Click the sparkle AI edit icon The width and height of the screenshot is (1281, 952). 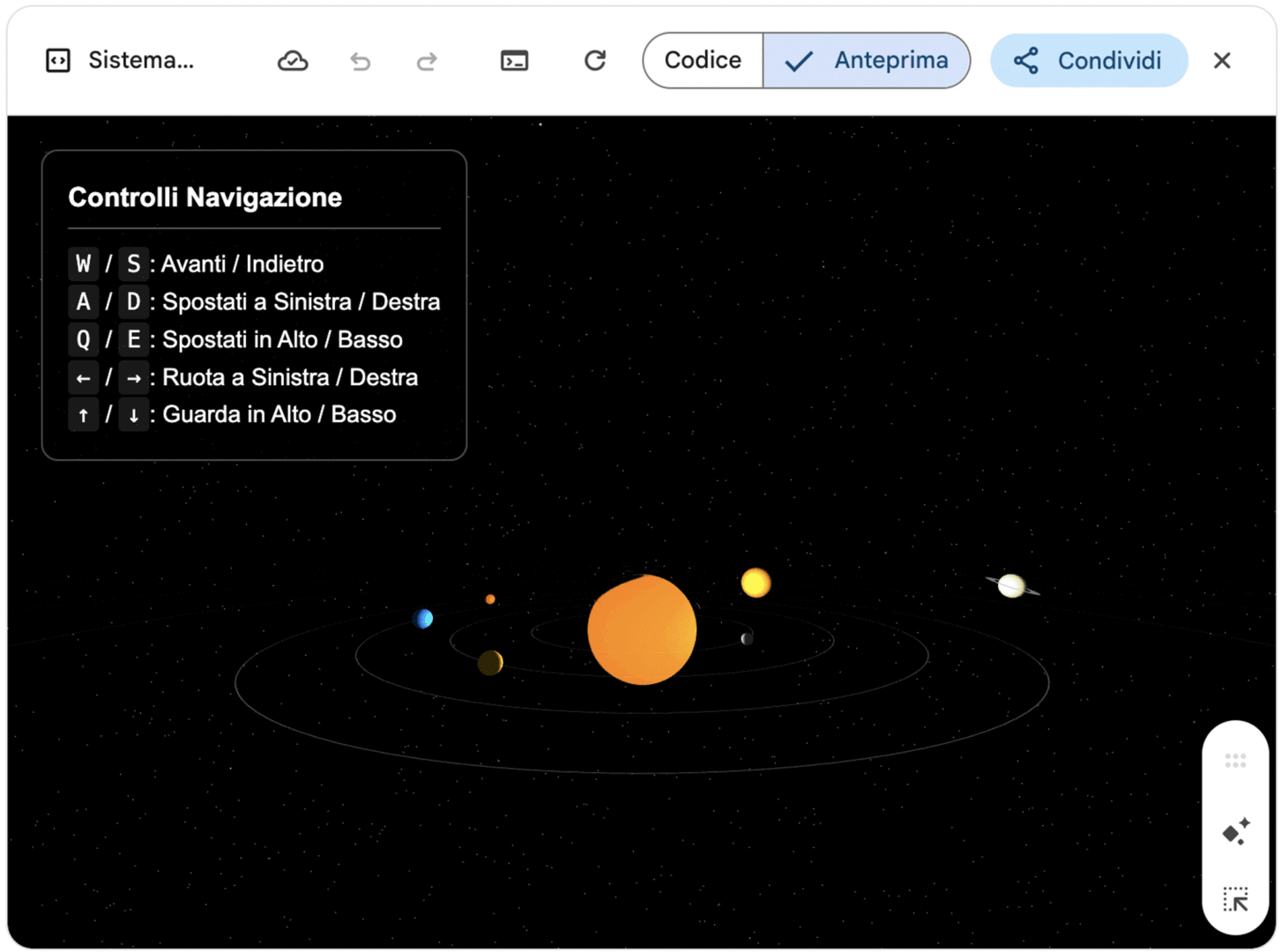coord(1235,831)
